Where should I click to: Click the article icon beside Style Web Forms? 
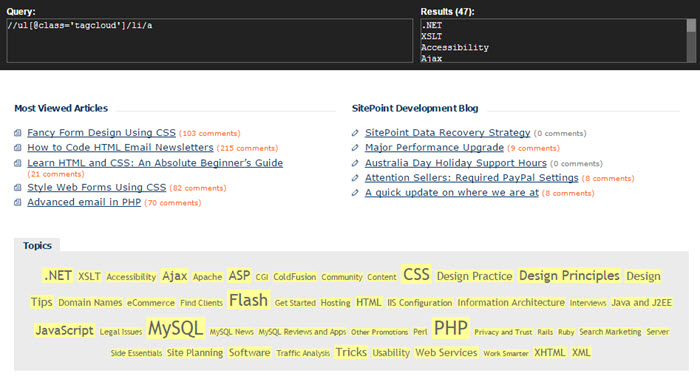tap(17, 188)
